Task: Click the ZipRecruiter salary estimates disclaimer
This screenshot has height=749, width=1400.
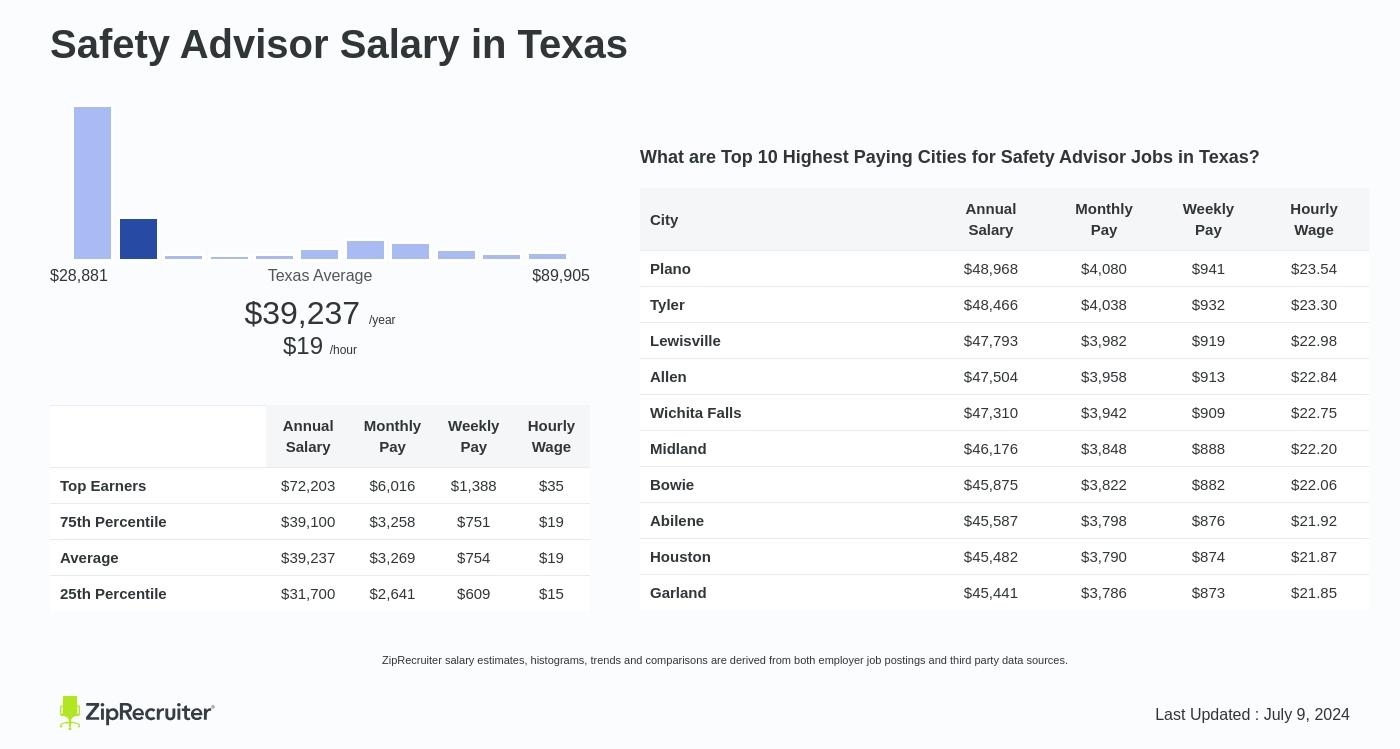Action: pos(725,660)
